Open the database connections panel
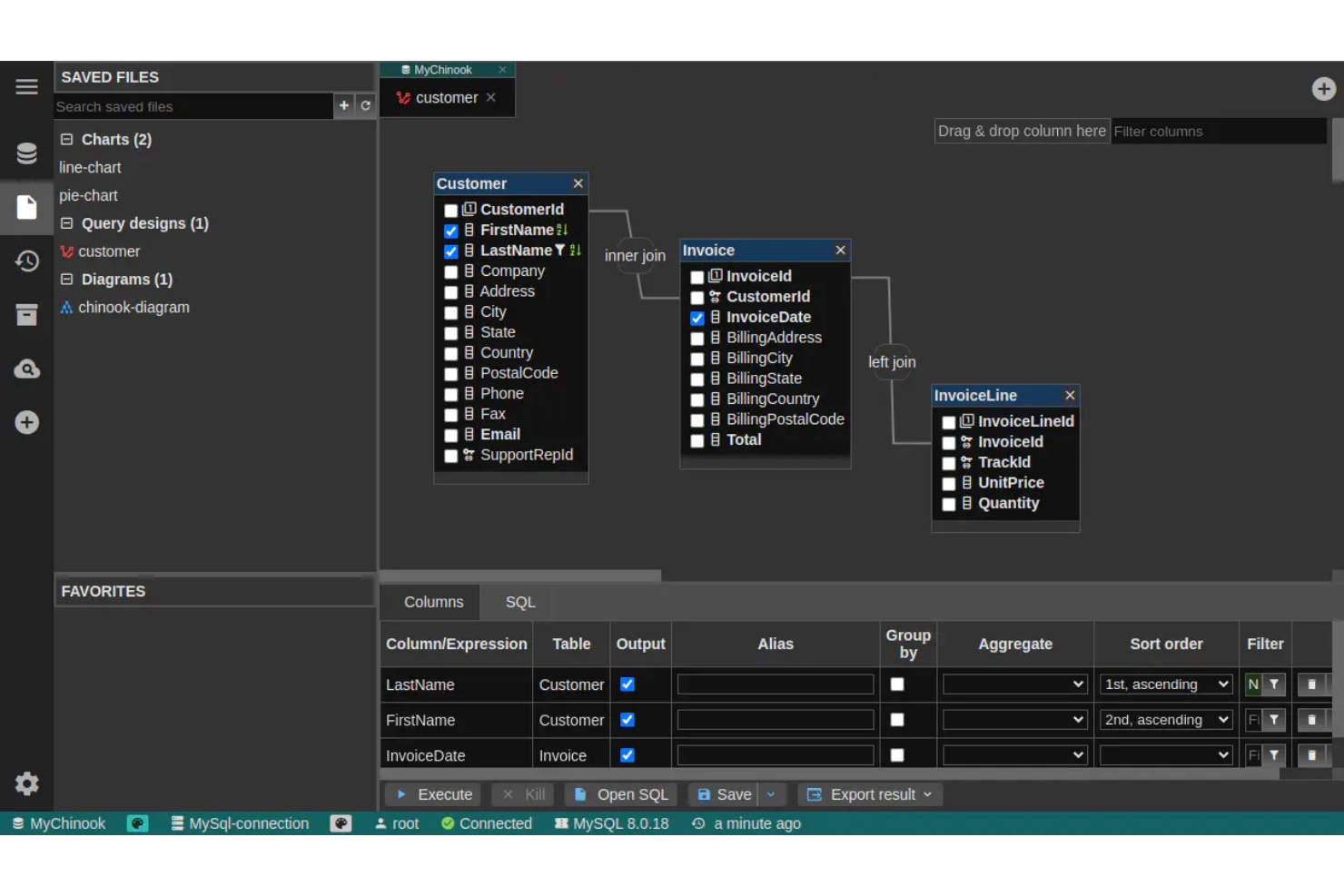The height and width of the screenshot is (896, 1344). pyautogui.click(x=26, y=153)
